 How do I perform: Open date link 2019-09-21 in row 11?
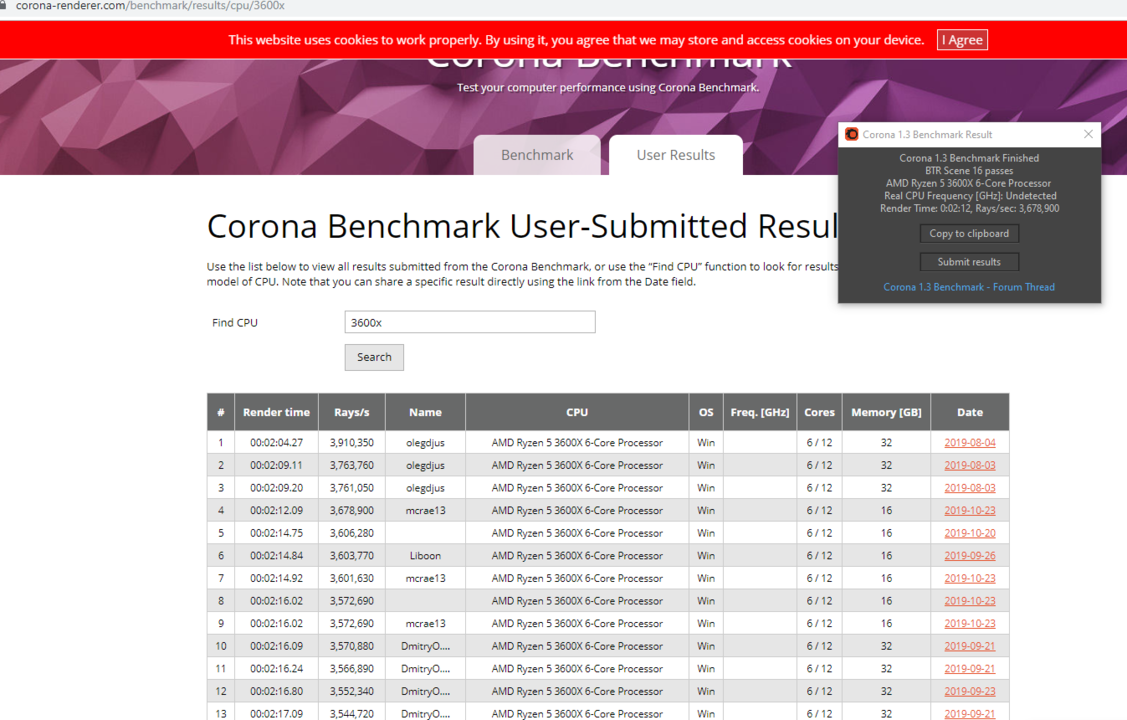tap(970, 669)
